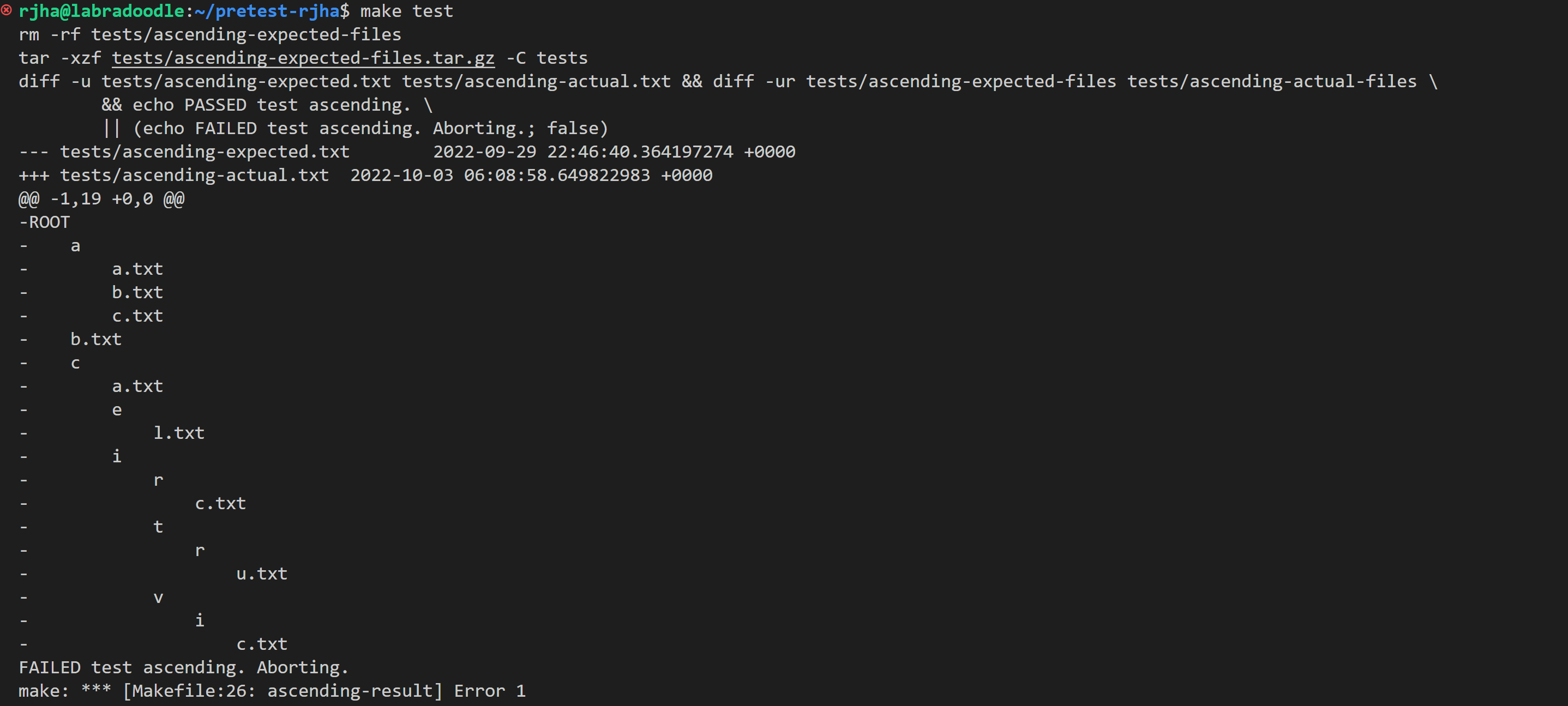Click "tests/ascending-actual-files" in the diff command
1568x706 pixels.
1271,82
